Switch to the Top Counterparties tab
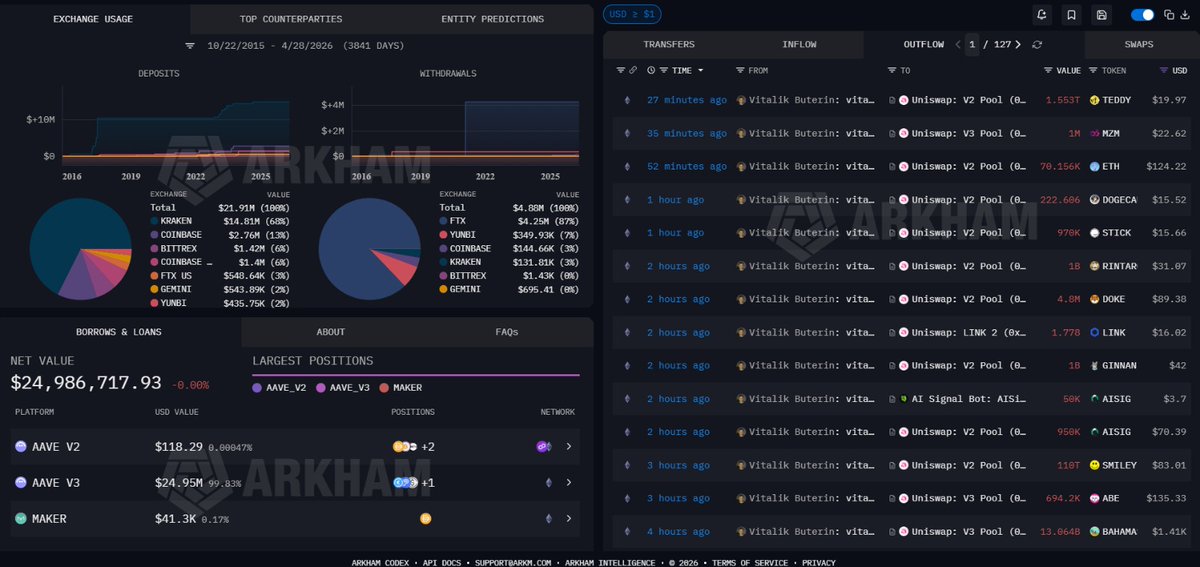 291,19
